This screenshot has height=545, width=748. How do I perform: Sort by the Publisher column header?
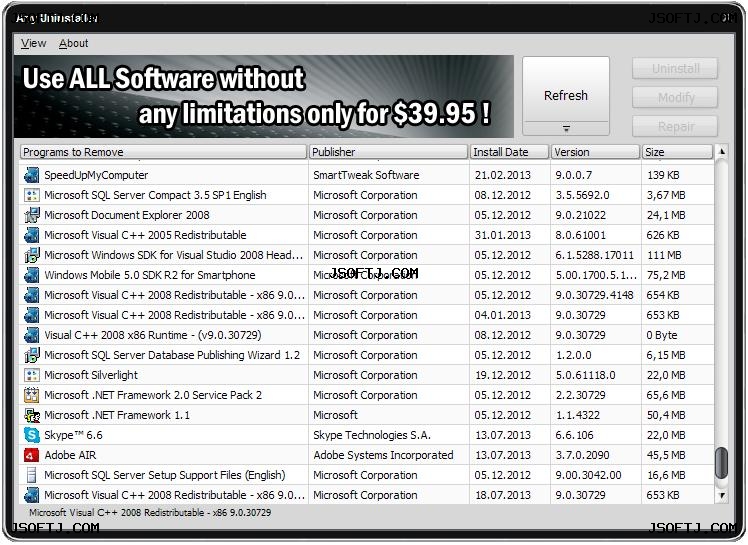[x=388, y=152]
